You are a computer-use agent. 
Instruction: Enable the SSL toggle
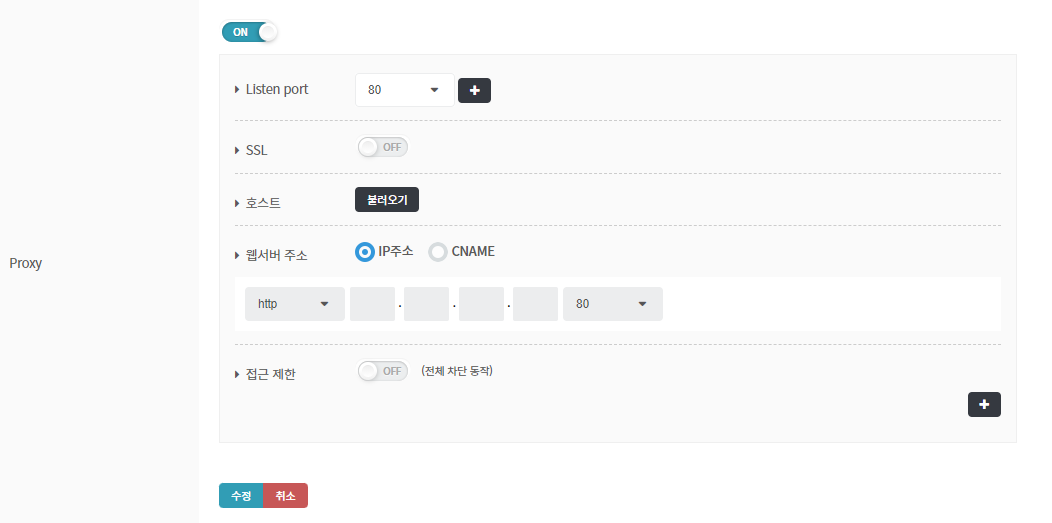click(383, 147)
